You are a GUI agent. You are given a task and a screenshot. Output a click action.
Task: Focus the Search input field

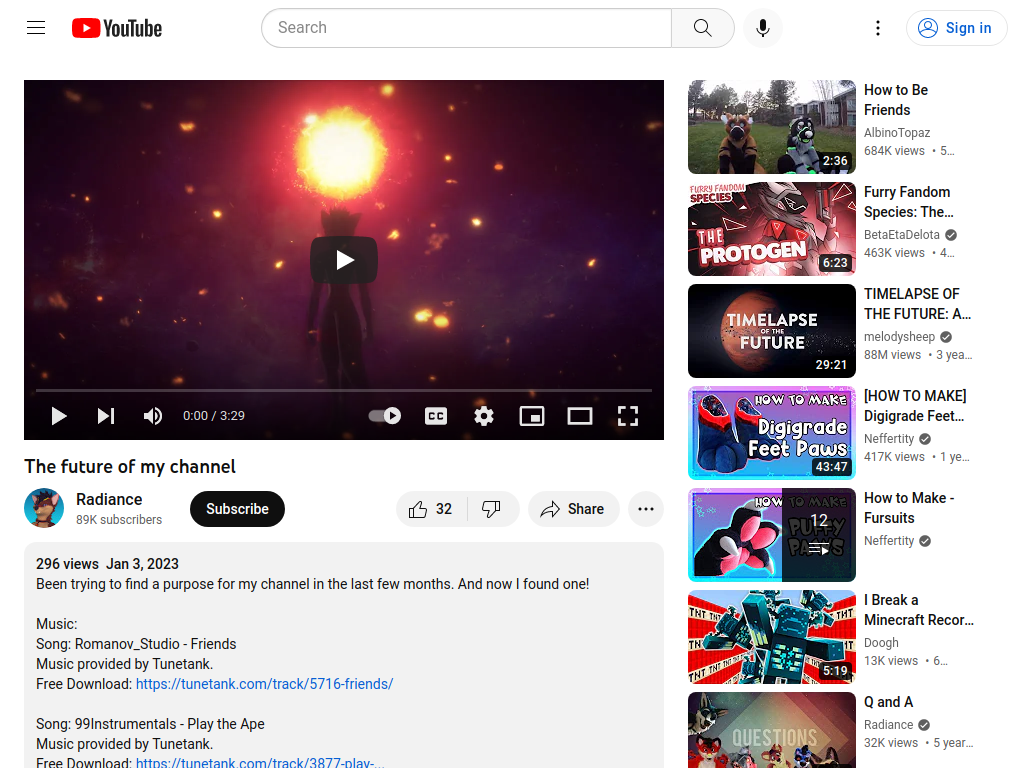point(466,28)
